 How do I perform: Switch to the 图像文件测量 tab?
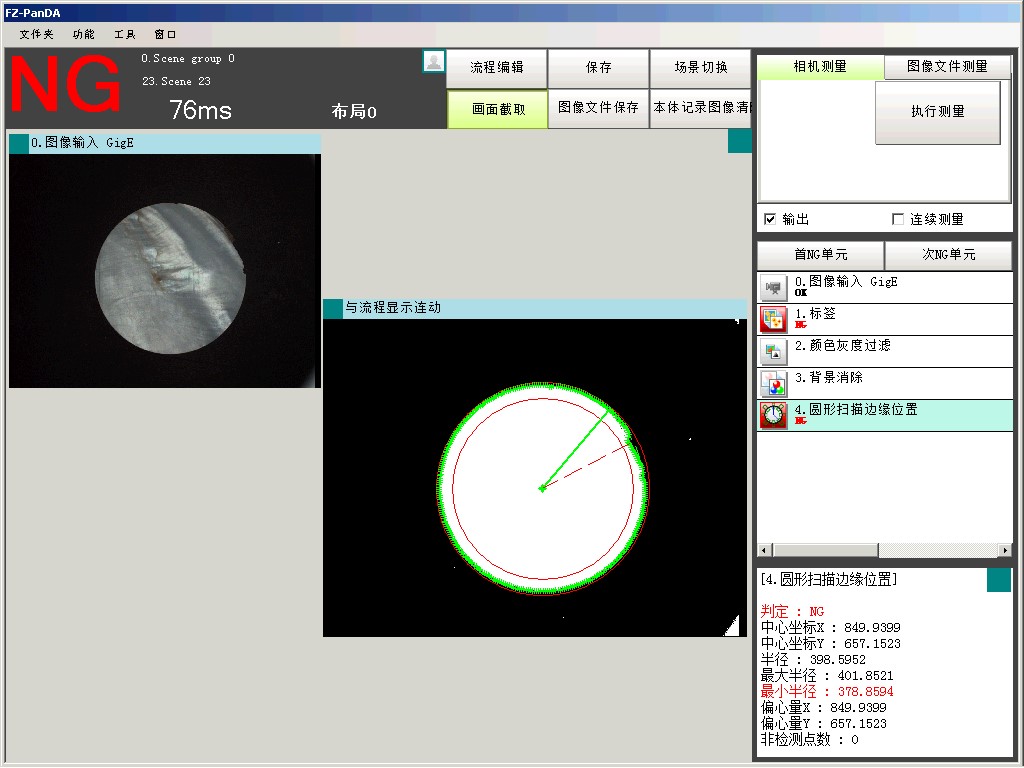(947, 67)
